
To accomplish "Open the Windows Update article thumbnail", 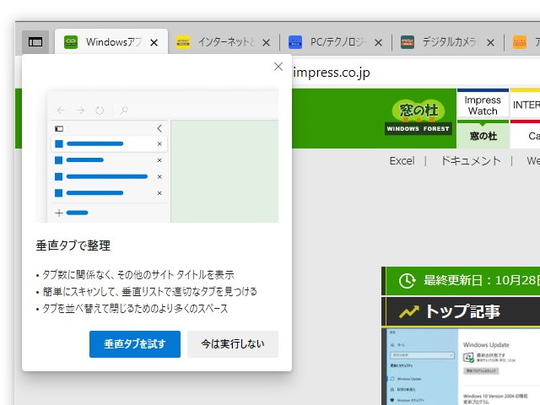I will click(461, 366).
